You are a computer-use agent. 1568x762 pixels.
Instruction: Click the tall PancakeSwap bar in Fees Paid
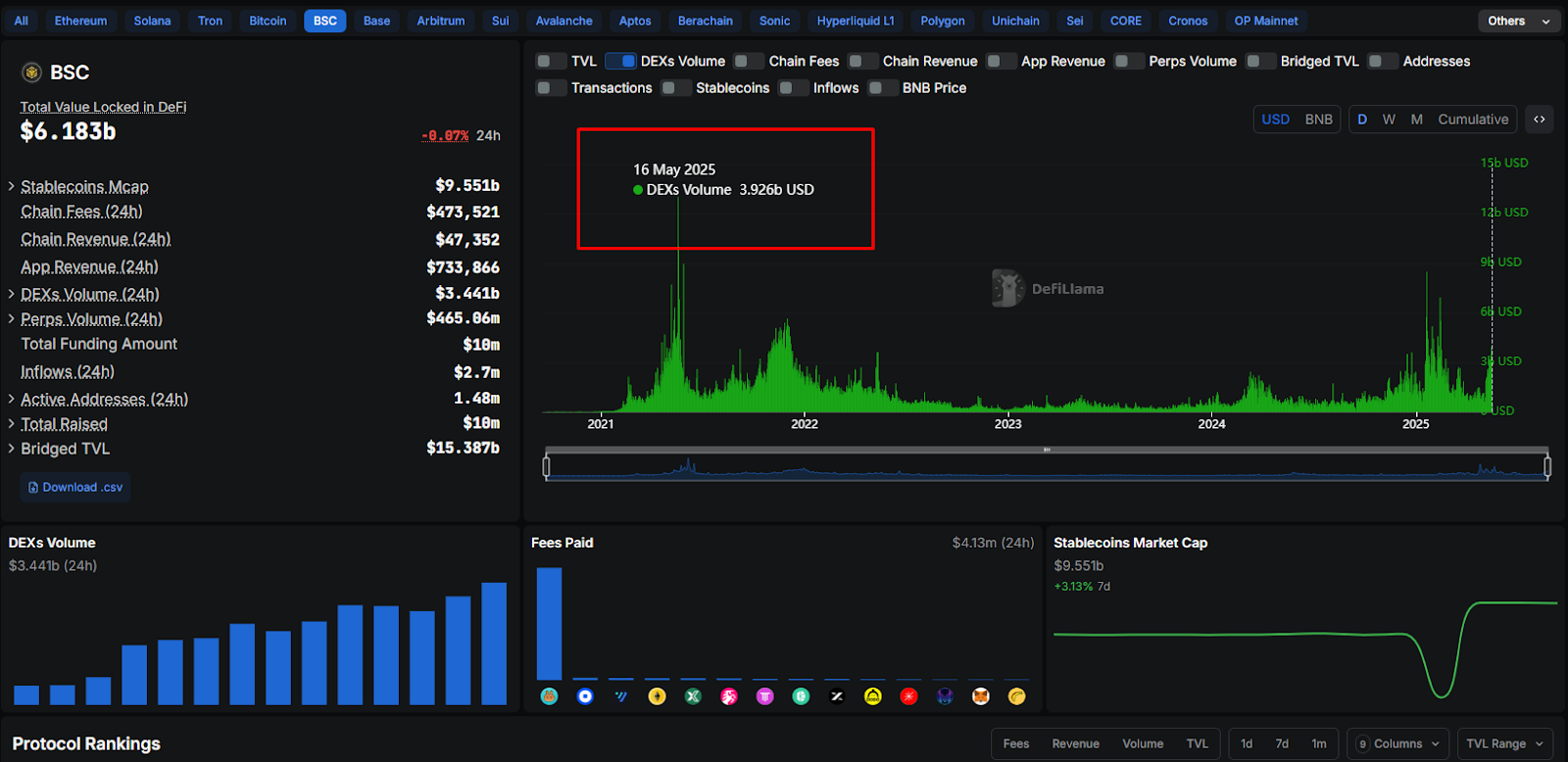point(549,624)
